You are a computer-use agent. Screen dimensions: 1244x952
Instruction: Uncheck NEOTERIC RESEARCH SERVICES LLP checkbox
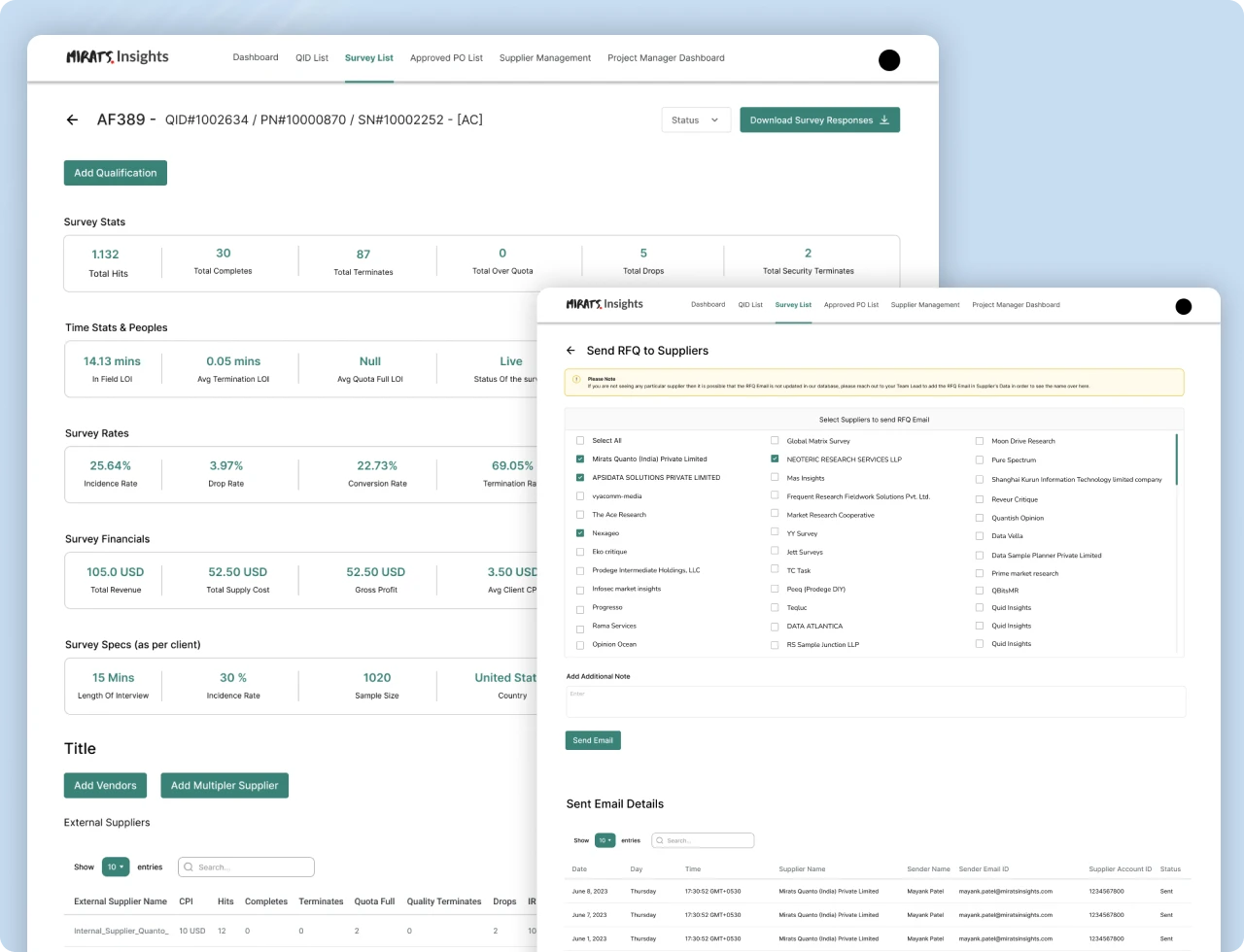click(x=775, y=459)
